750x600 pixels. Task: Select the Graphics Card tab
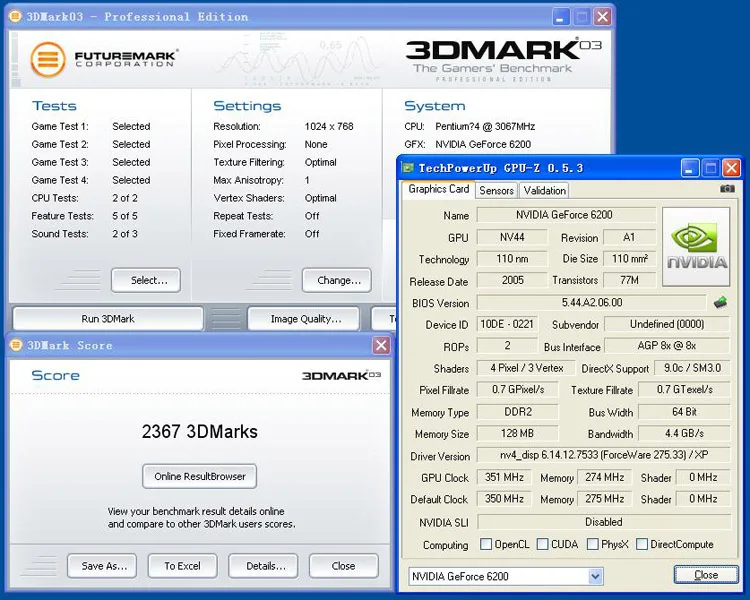(439, 189)
